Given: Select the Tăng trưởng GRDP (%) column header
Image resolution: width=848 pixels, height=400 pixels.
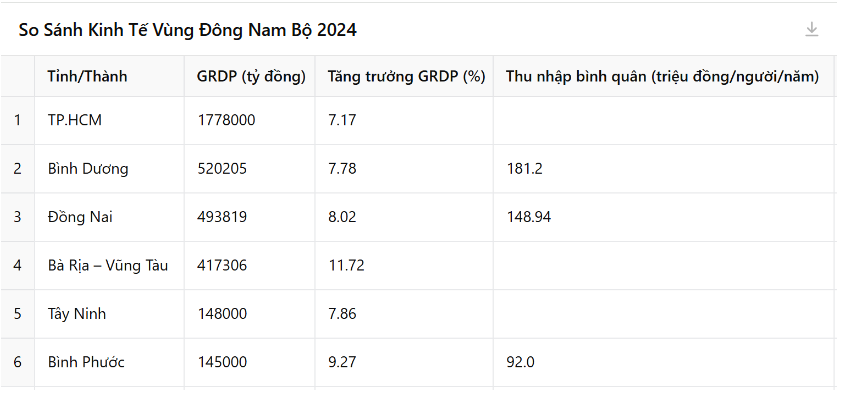Looking at the screenshot, I should coord(405,76).
